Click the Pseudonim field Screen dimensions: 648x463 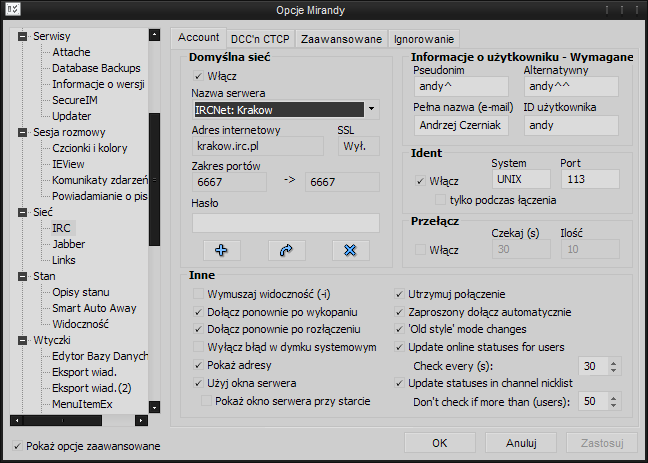pos(461,86)
